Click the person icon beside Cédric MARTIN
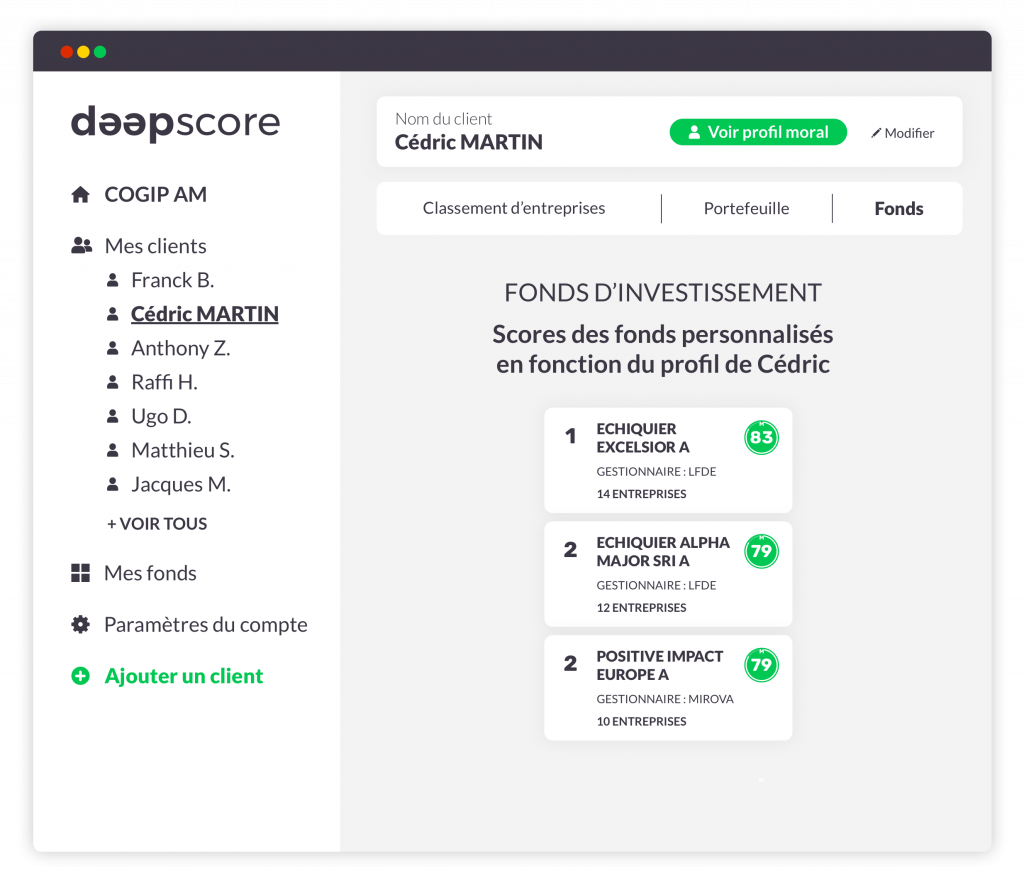The width and height of the screenshot is (1024, 885). pyautogui.click(x=112, y=314)
